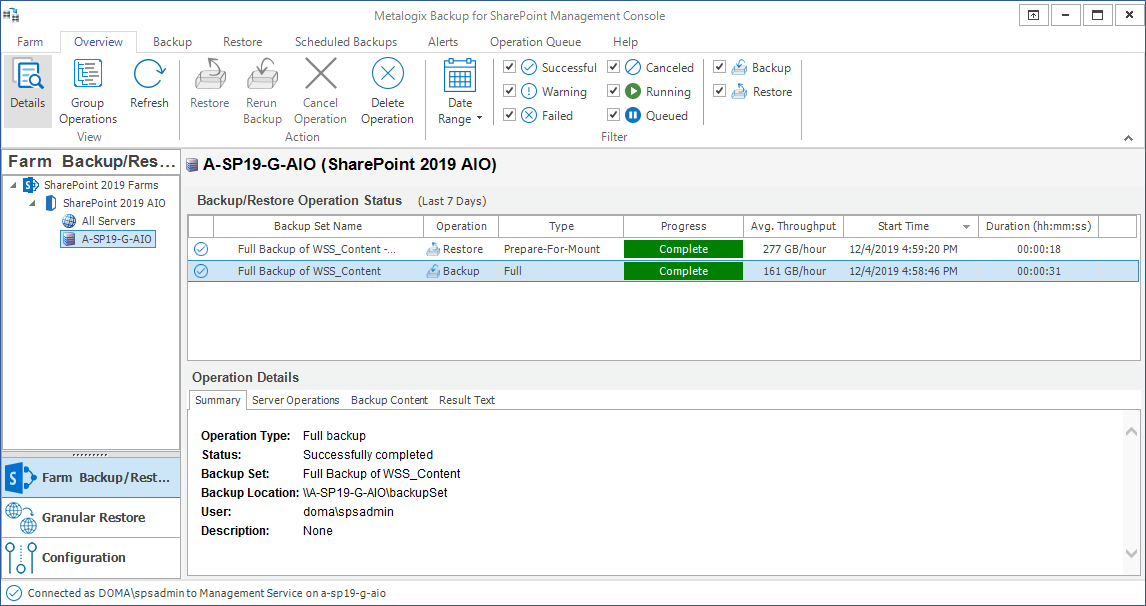Sort by Type column header
1146x606 pixels.
(x=561, y=226)
